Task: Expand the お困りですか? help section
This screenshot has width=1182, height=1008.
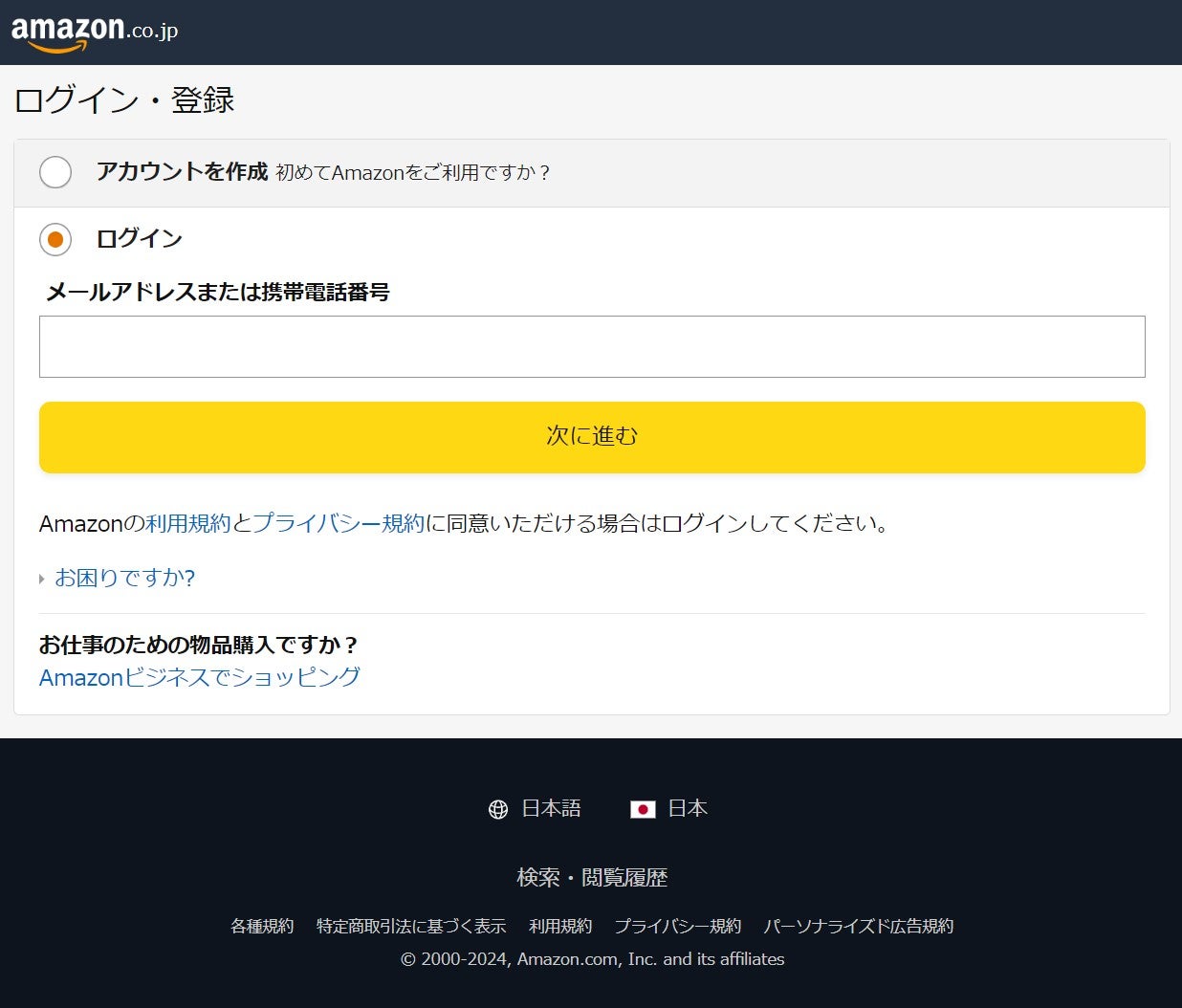Action: 124,578
